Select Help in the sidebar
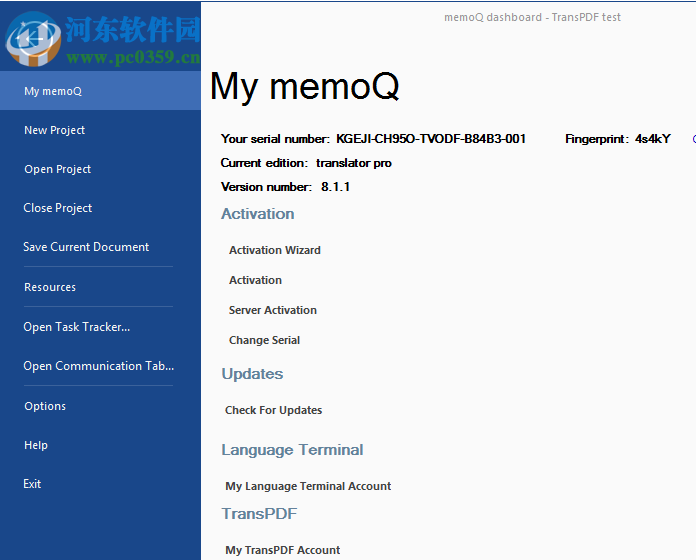The image size is (696, 560). (36, 445)
